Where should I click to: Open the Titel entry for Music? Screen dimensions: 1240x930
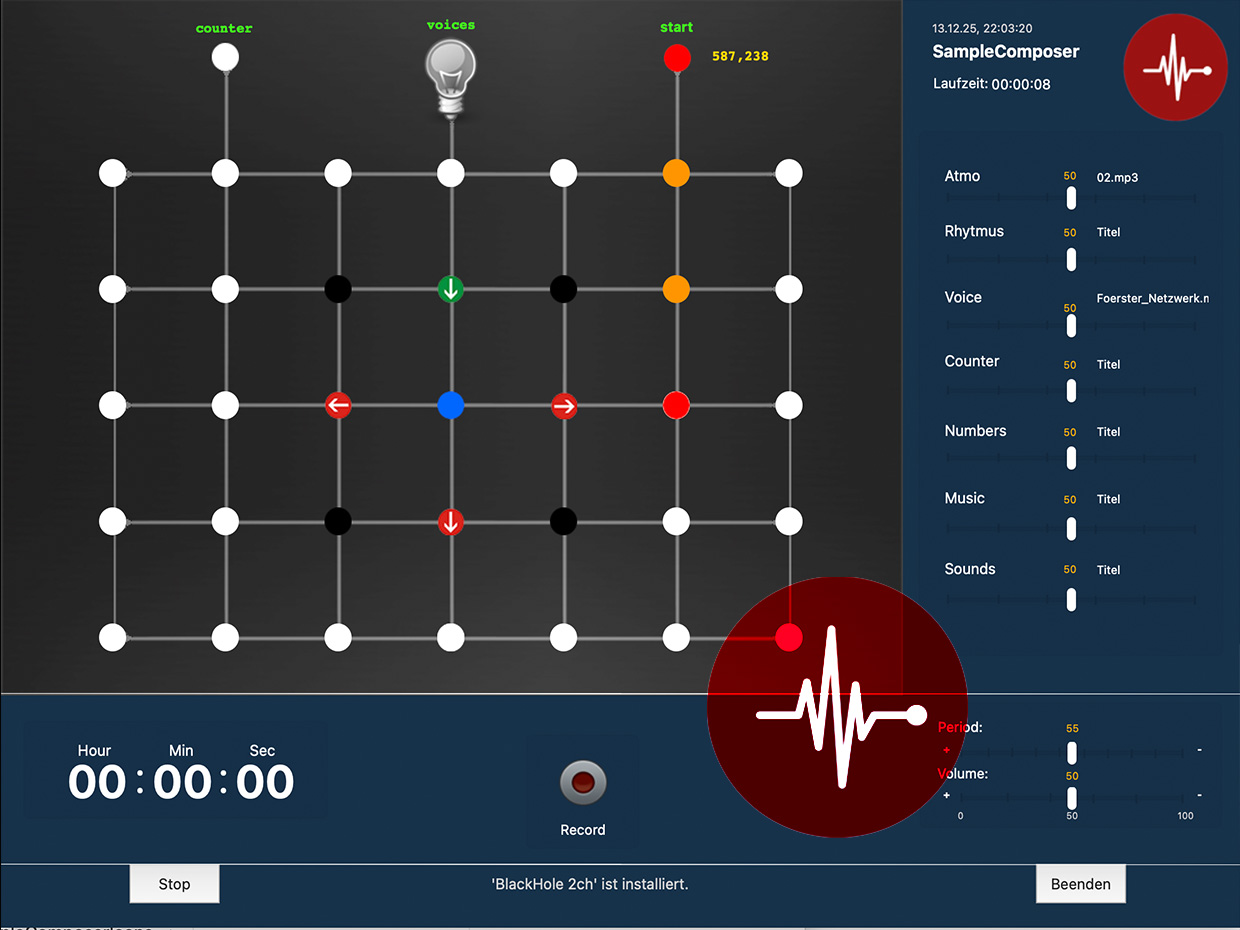coord(1108,499)
